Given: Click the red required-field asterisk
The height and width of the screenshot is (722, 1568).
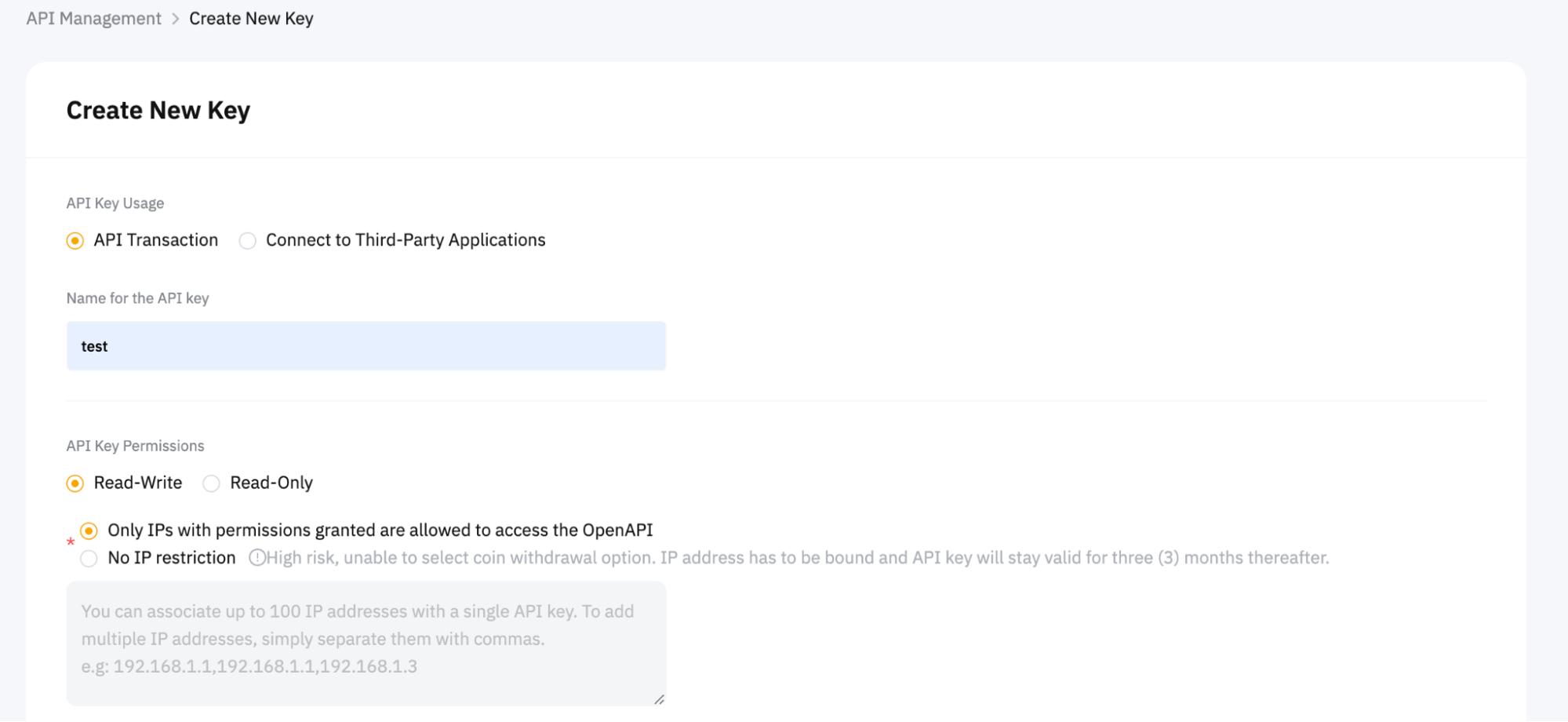Looking at the screenshot, I should (70, 541).
